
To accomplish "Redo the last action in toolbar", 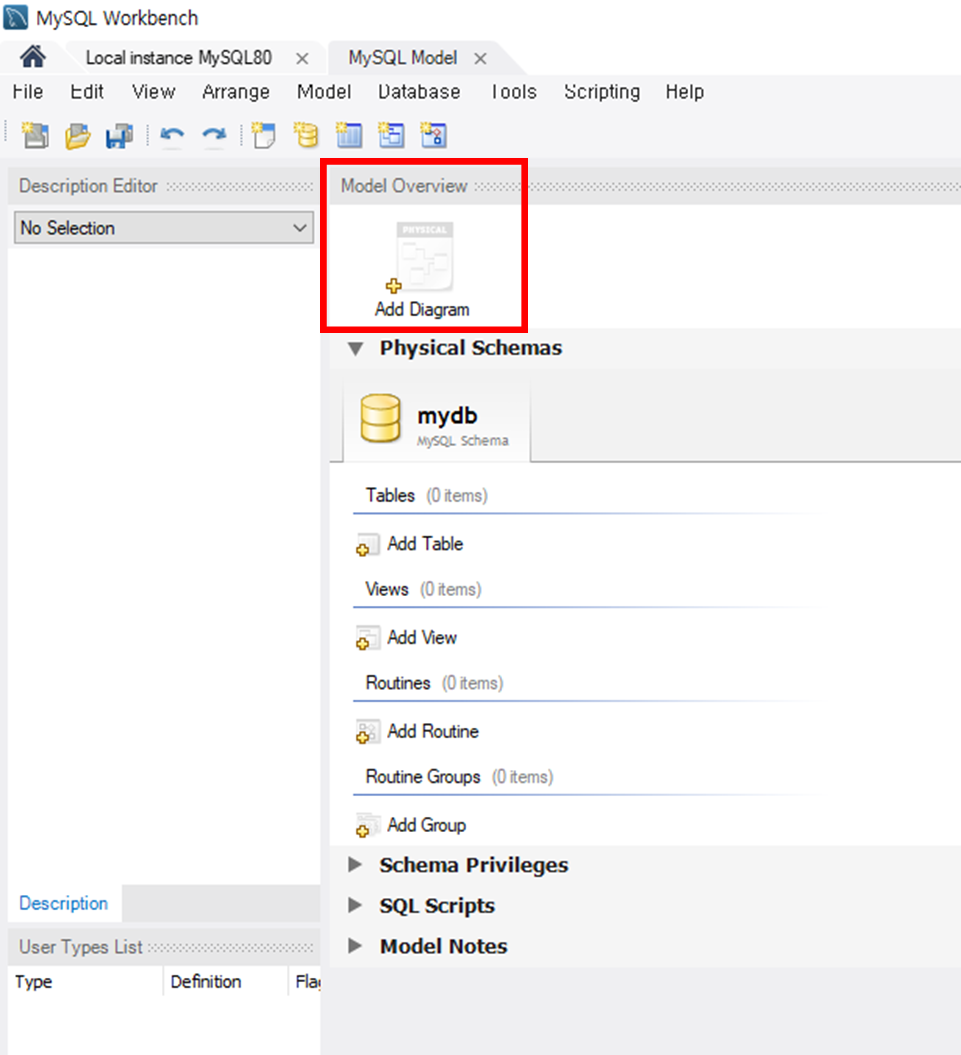I will pyautogui.click(x=214, y=136).
